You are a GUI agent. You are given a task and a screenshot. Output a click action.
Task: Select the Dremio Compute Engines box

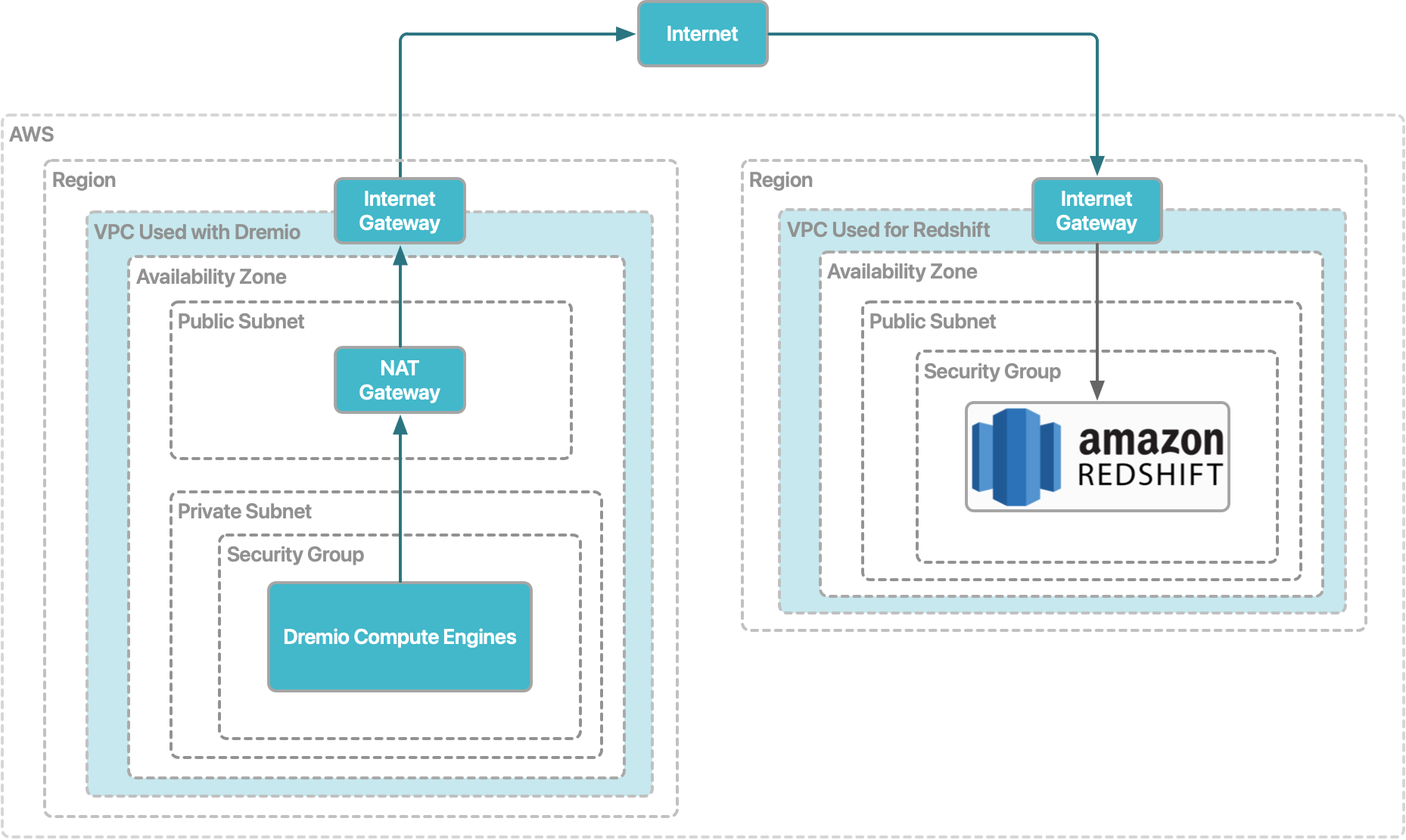400,636
